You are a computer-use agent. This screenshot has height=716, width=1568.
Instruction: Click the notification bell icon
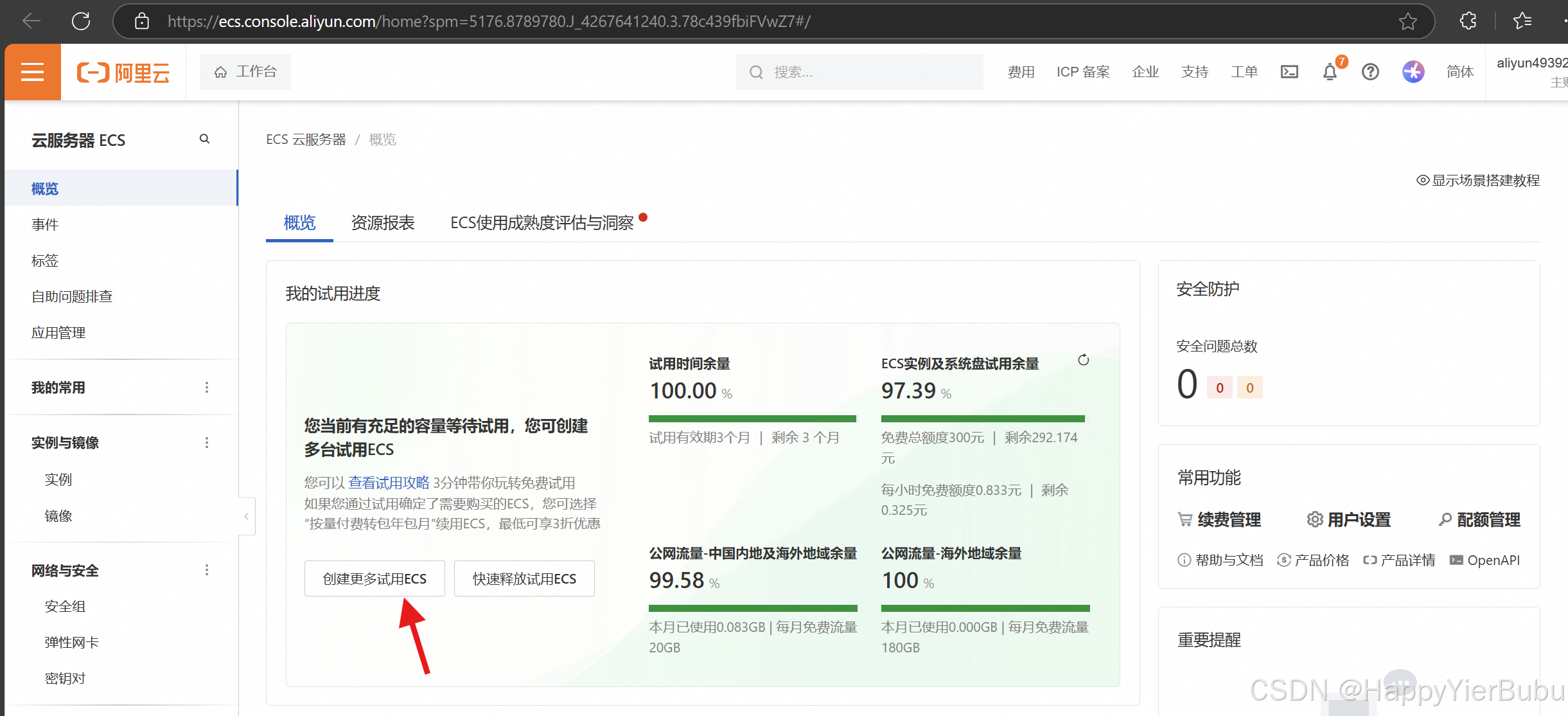pos(1330,72)
